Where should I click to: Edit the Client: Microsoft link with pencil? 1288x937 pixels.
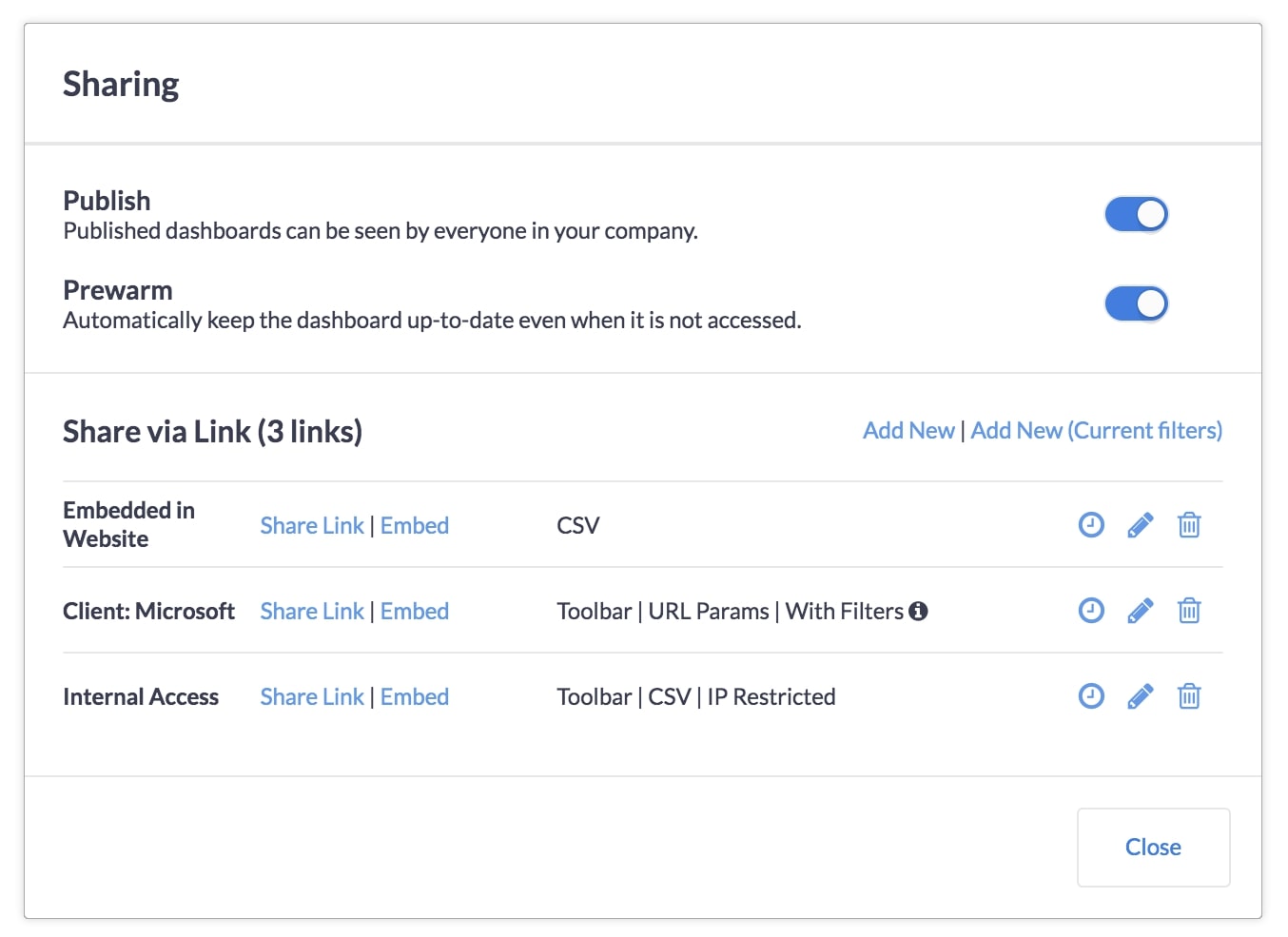pos(1140,611)
